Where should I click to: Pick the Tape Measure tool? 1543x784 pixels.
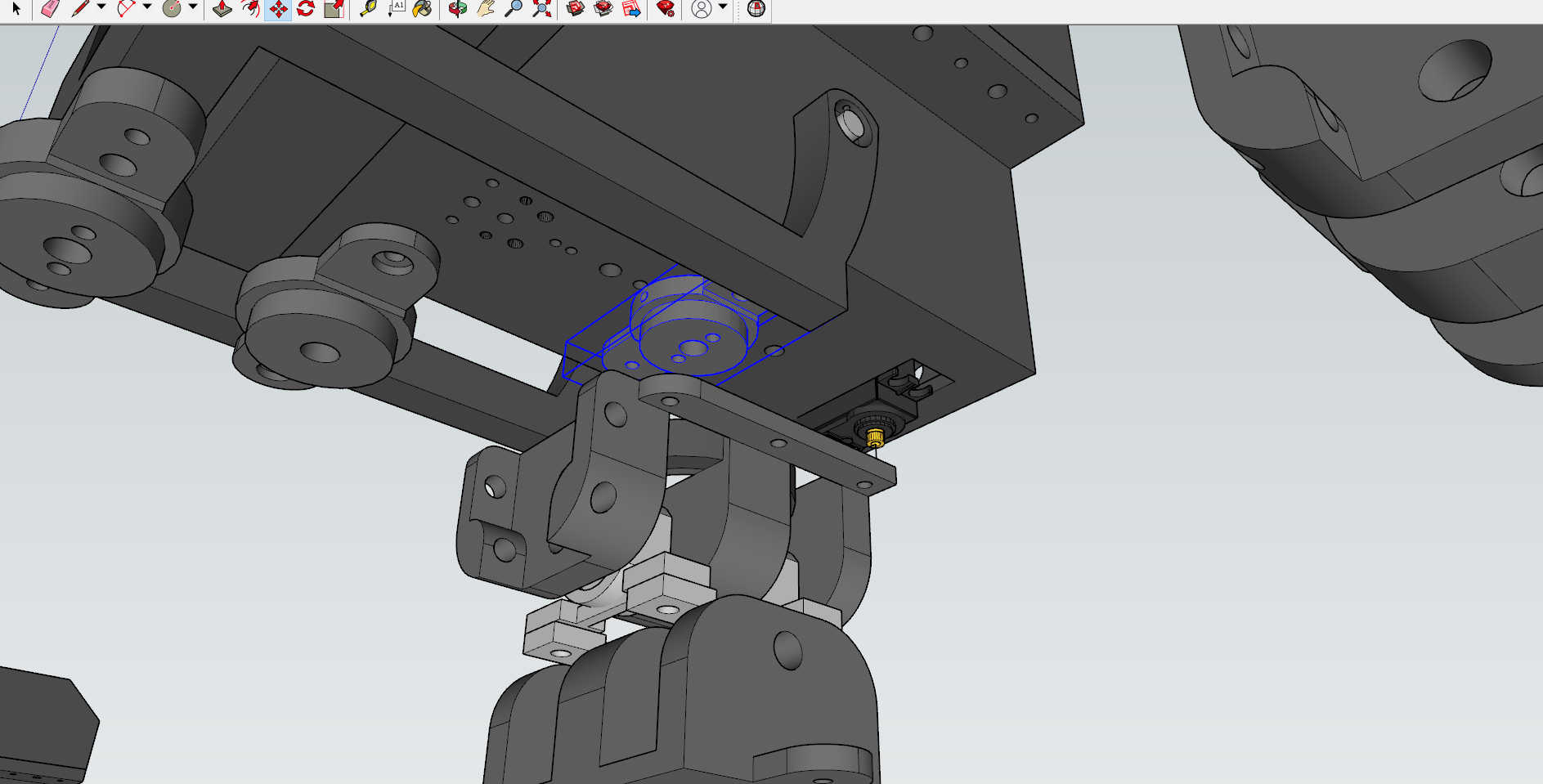pyautogui.click(x=368, y=9)
